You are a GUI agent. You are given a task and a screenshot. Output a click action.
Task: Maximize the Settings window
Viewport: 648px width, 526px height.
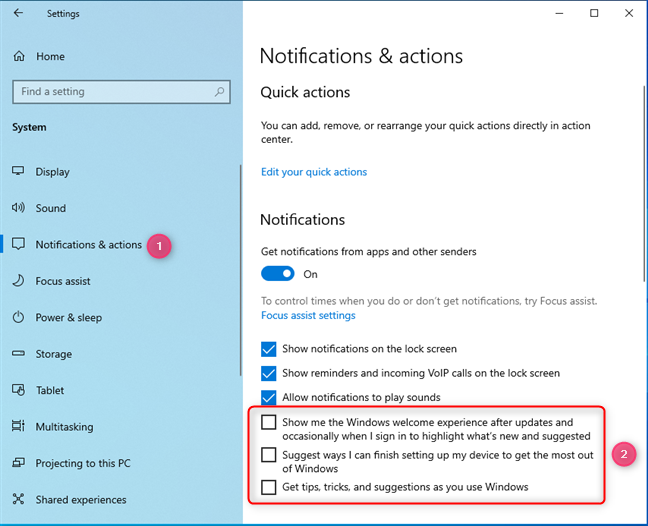tap(594, 13)
